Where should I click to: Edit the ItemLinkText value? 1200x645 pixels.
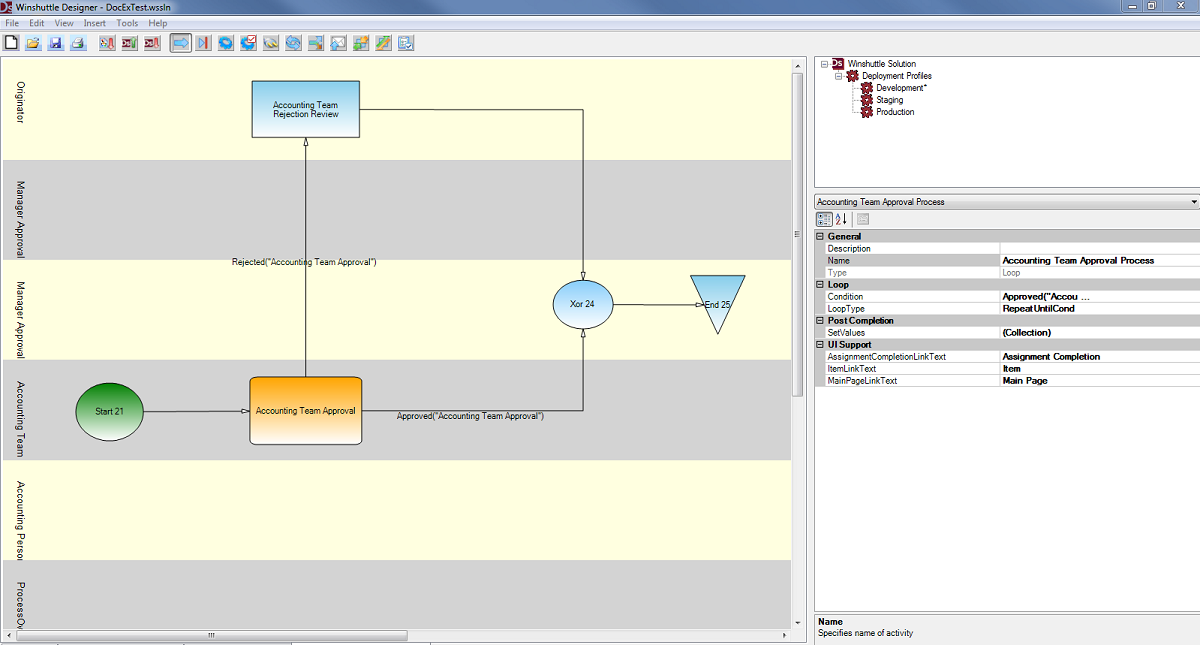1100,369
